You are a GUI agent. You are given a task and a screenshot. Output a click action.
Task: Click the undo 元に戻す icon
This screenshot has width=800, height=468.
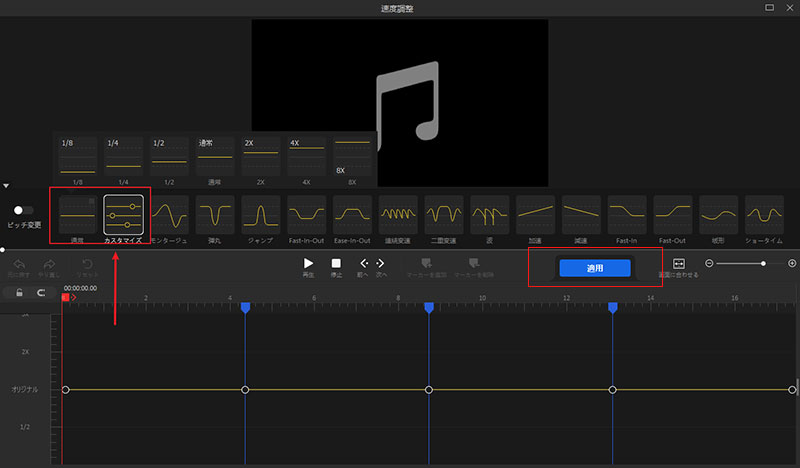[19, 264]
